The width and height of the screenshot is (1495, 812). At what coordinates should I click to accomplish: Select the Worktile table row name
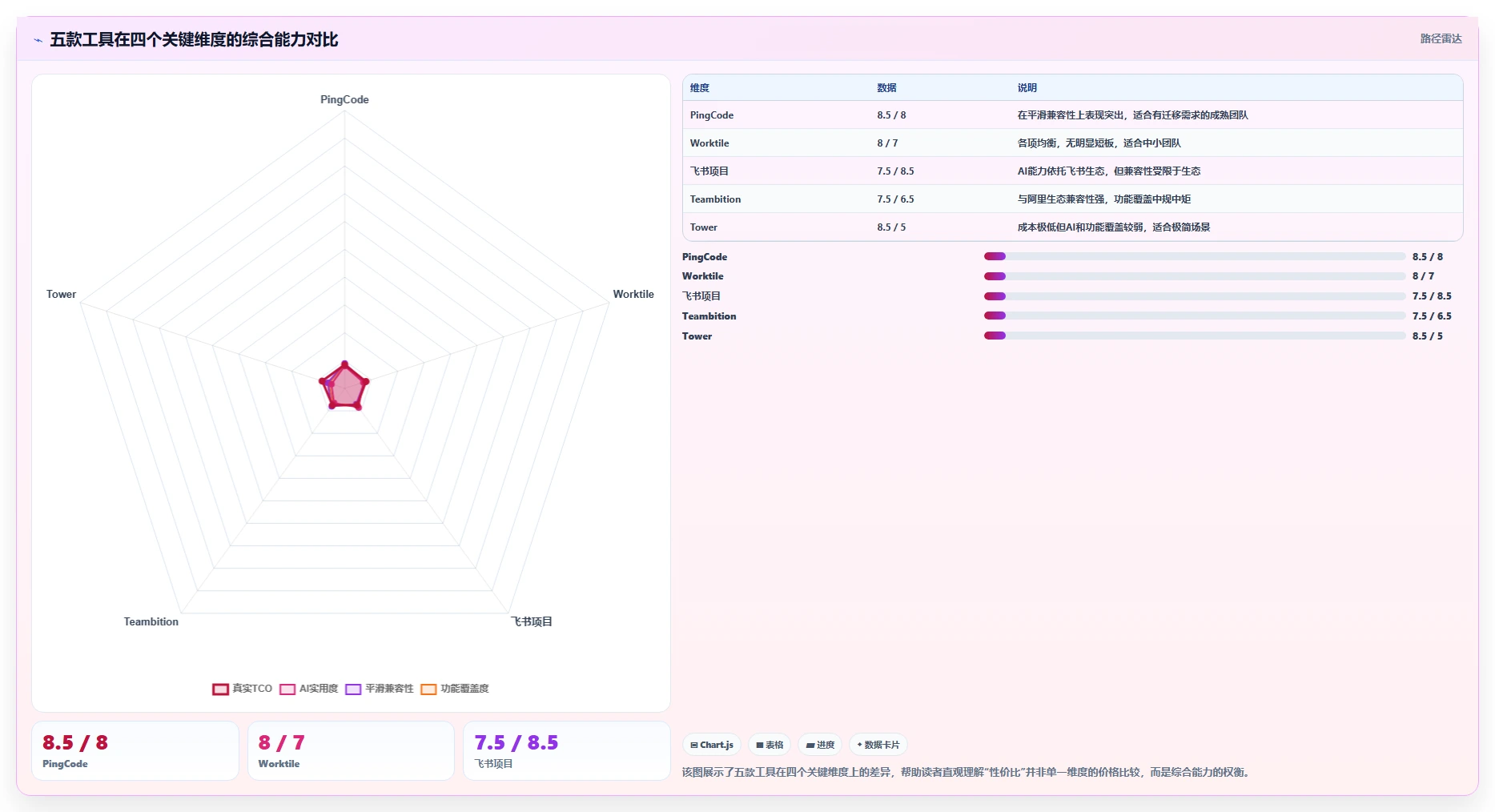pyautogui.click(x=709, y=143)
